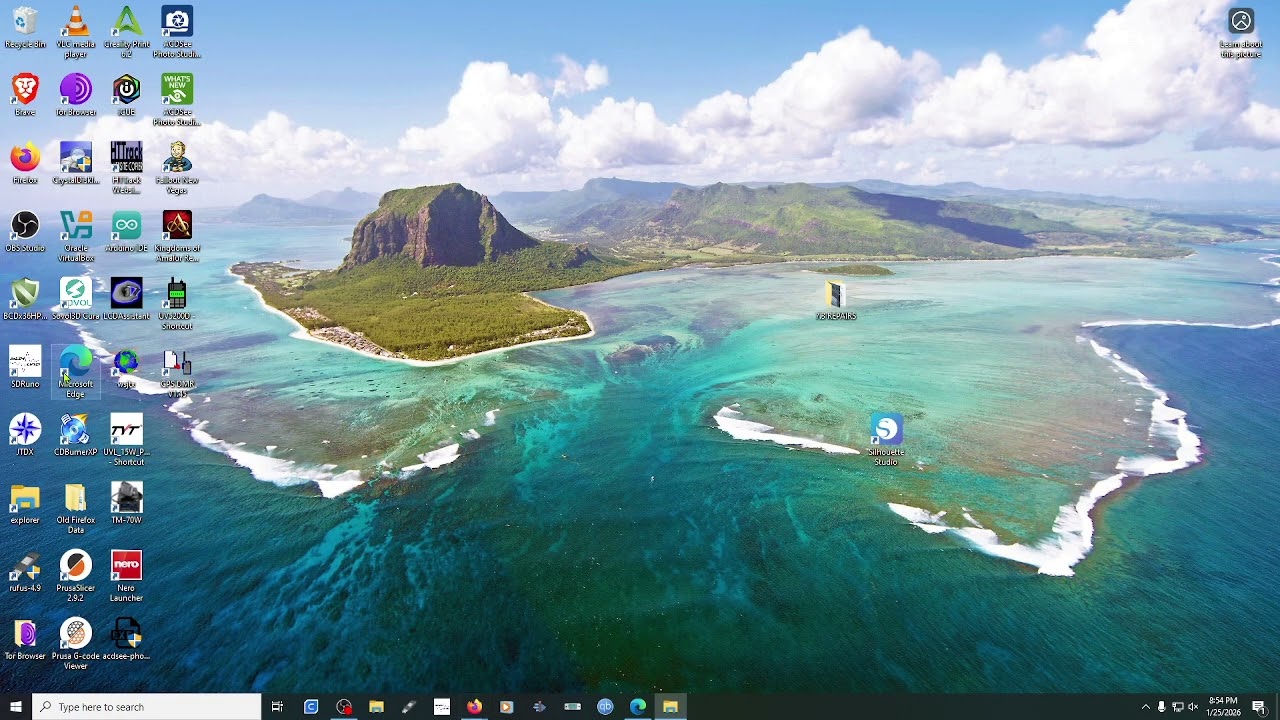
Task: Select the Creality Print 6.2 shortcut
Action: point(127,32)
